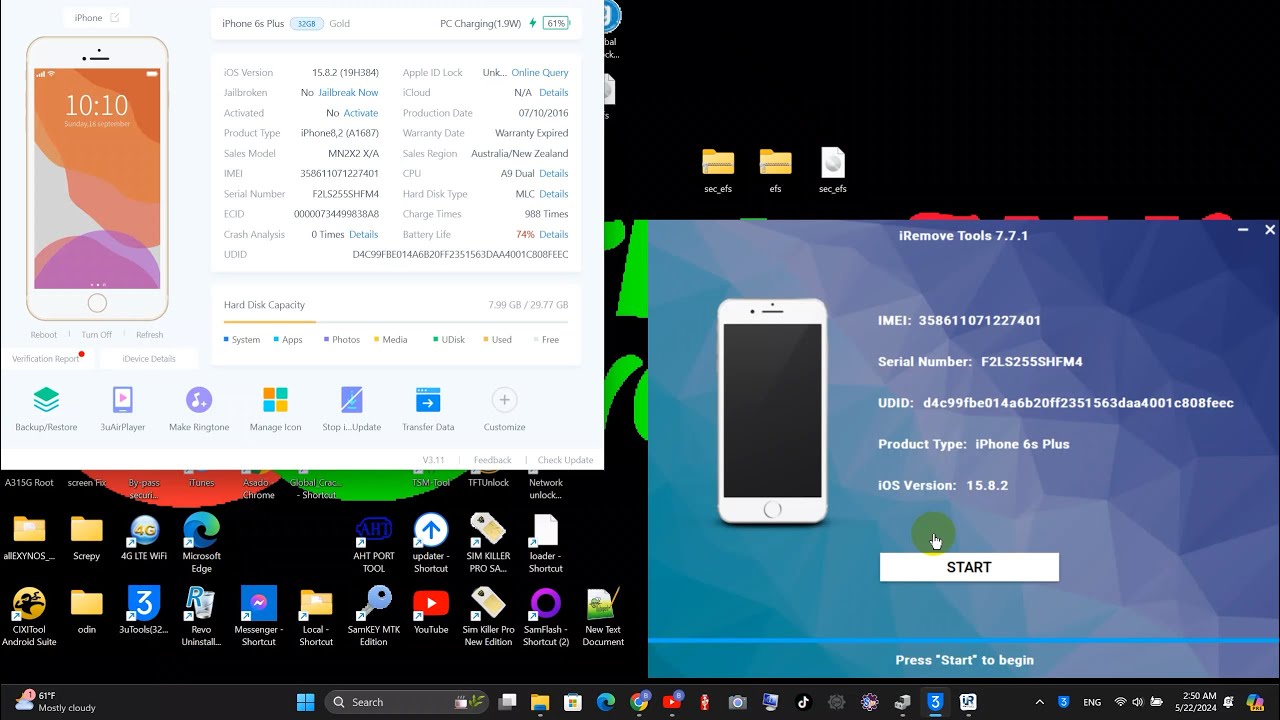
Task: Click the START button in iRemove Tools
Action: [x=969, y=567]
